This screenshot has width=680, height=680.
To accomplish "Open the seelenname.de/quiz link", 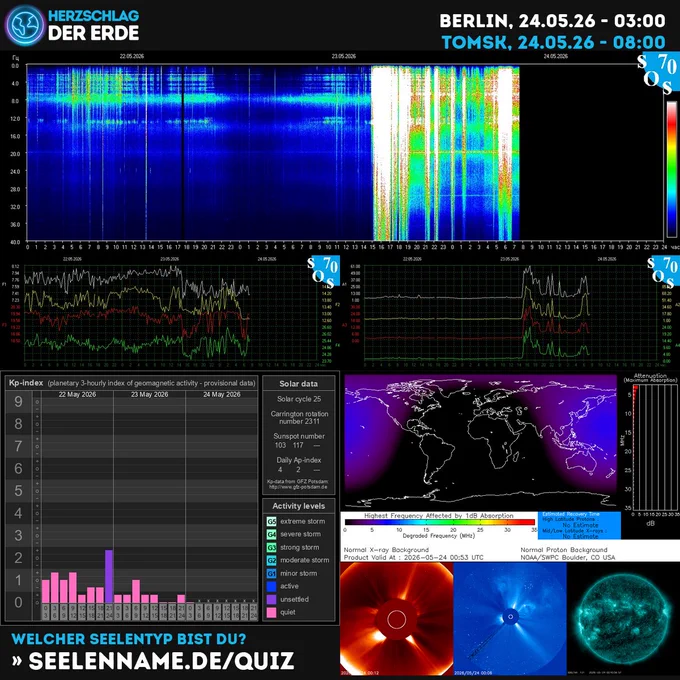I will pos(161,660).
